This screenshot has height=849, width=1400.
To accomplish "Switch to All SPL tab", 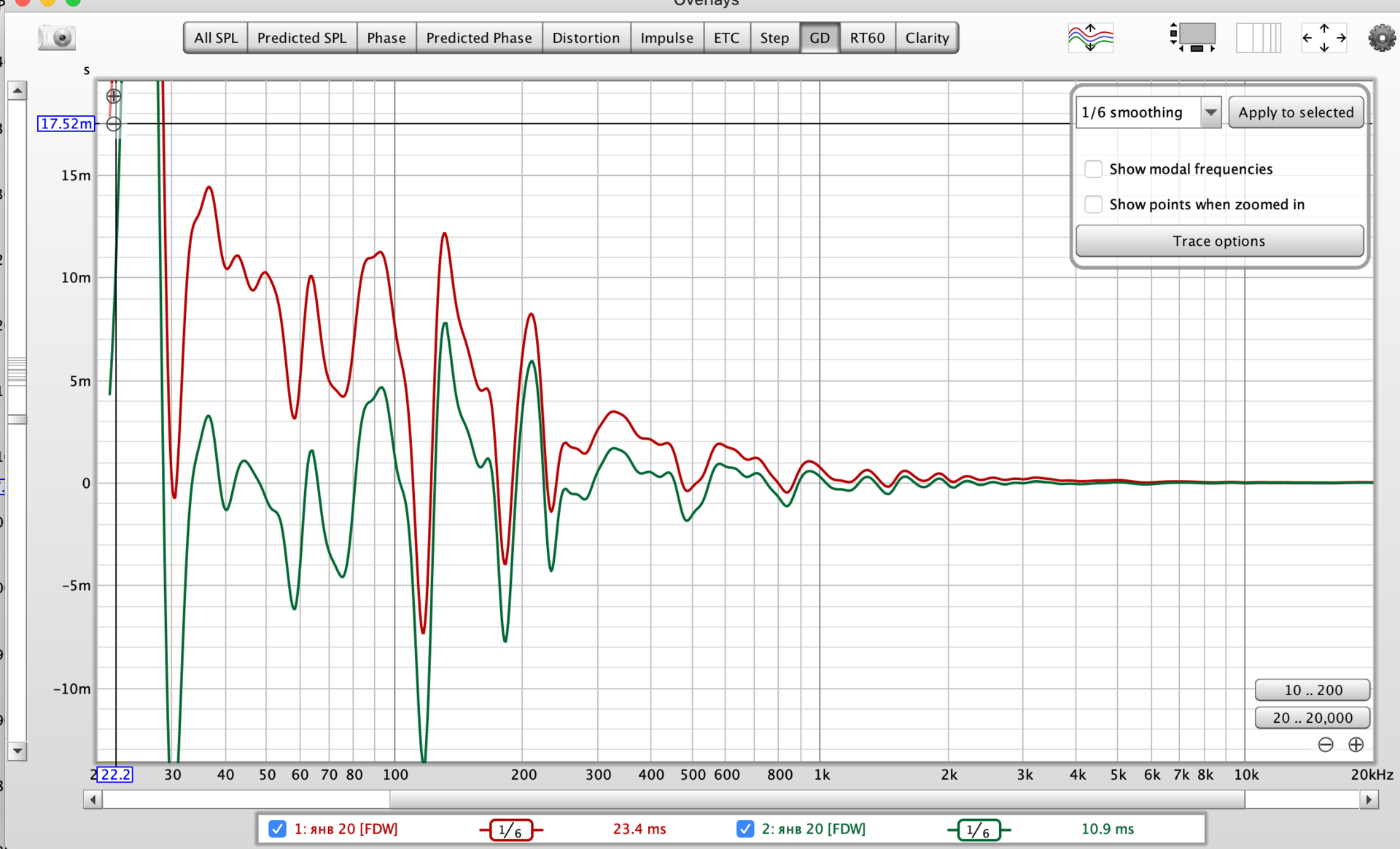I will 216,38.
